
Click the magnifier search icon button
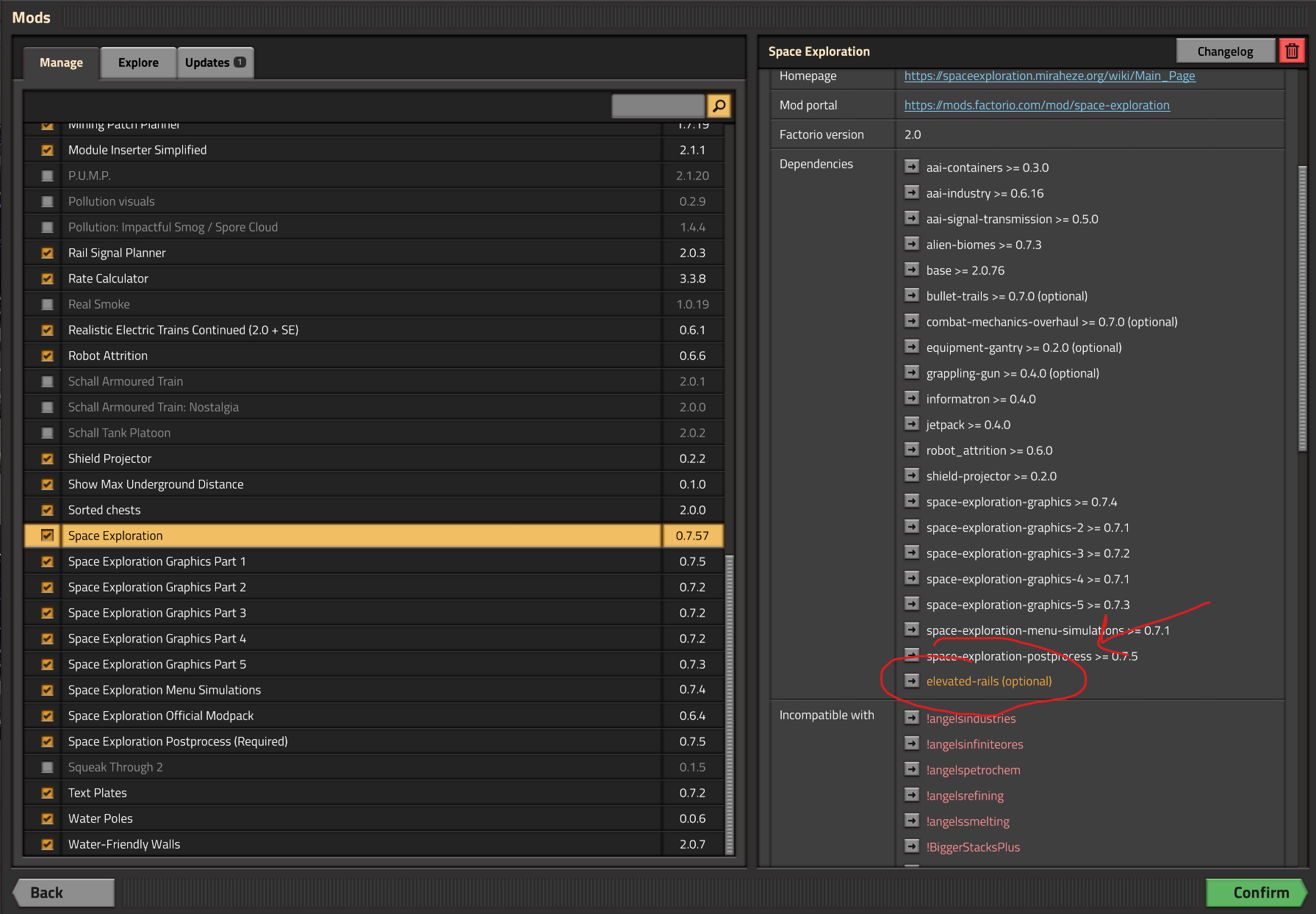(719, 106)
